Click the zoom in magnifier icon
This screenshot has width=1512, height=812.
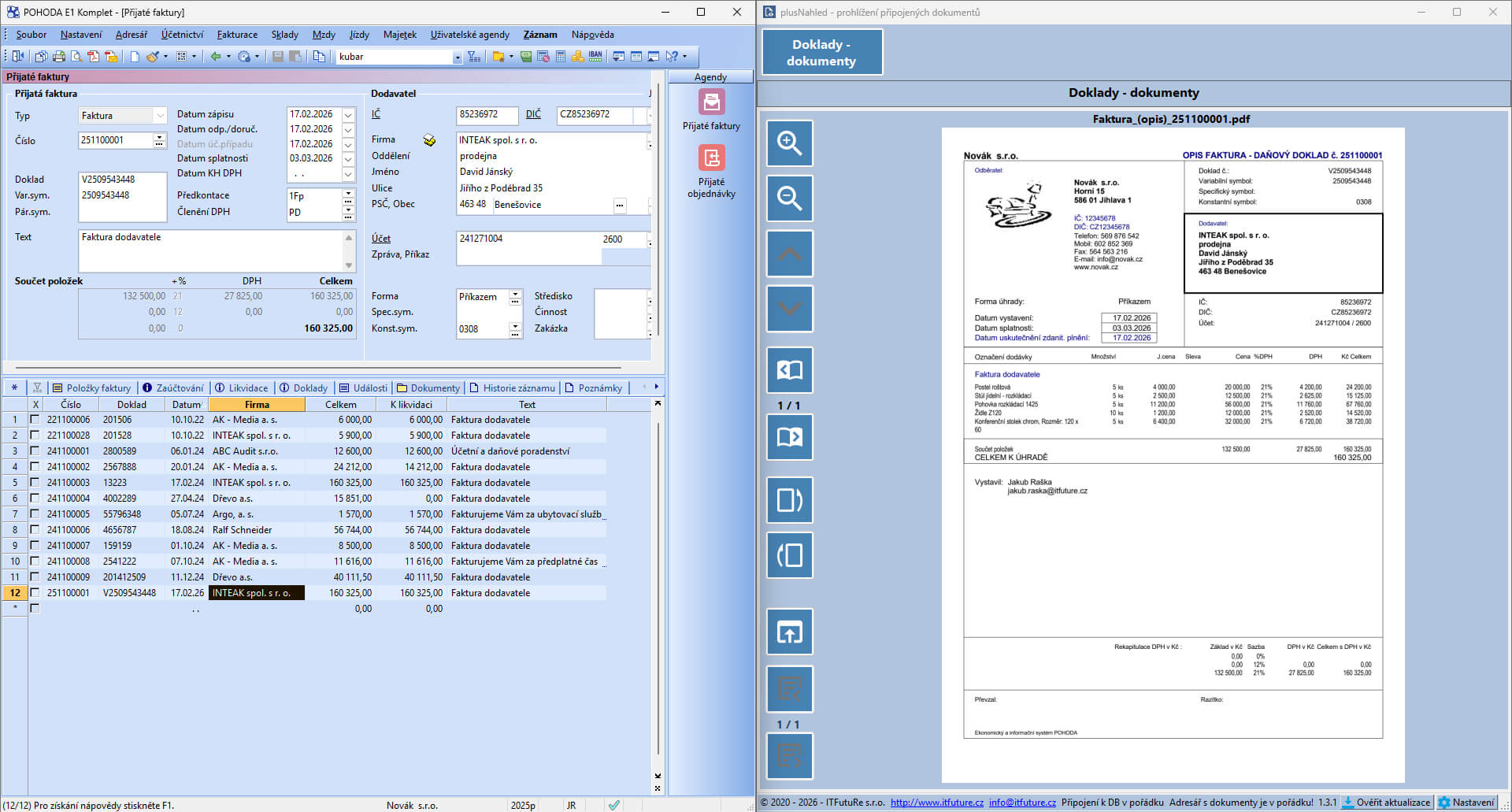pos(789,143)
